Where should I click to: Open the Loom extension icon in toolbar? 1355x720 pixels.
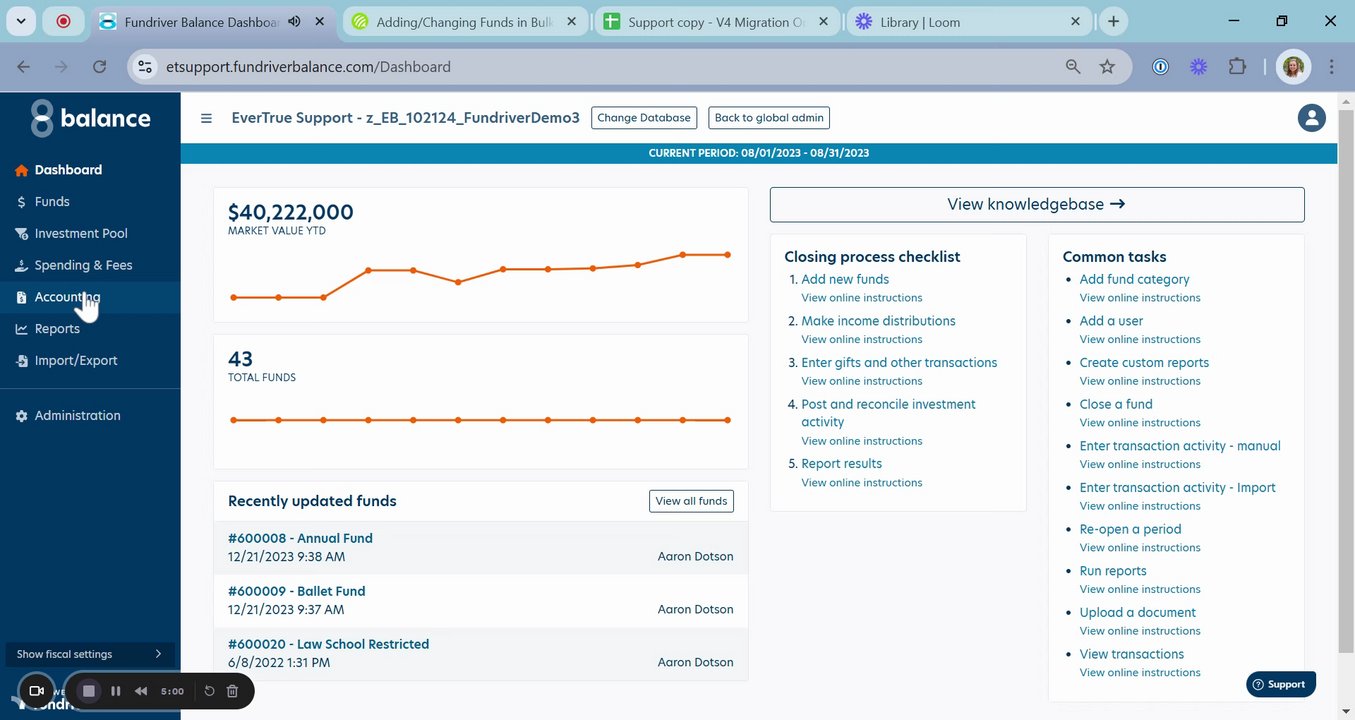pyautogui.click(x=1198, y=67)
